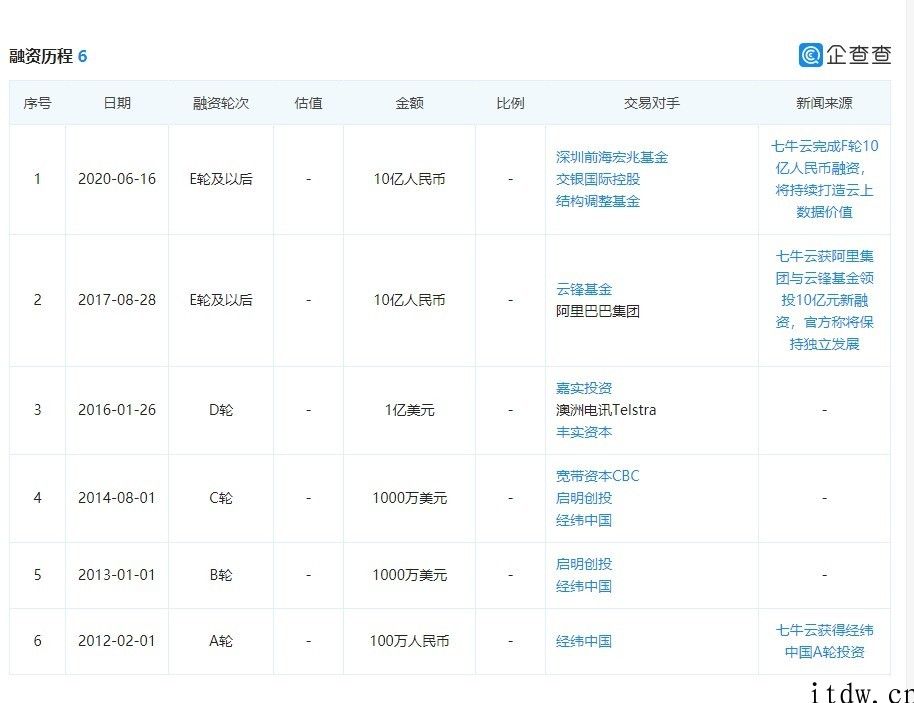Open news link 七牛云完成F轮10亿人民币融资

click(824, 179)
